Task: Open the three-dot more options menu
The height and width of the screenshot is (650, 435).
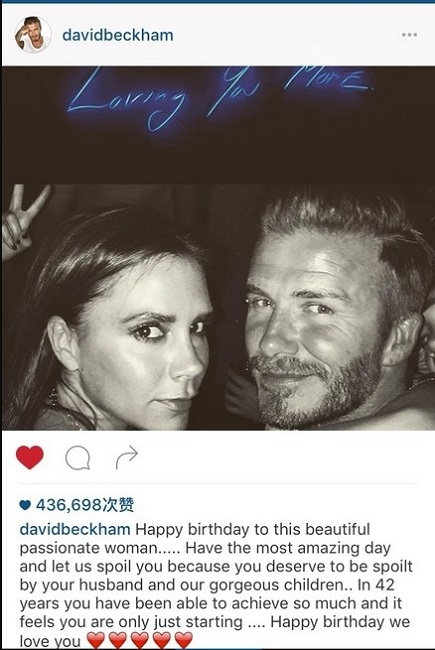Action: point(409,35)
